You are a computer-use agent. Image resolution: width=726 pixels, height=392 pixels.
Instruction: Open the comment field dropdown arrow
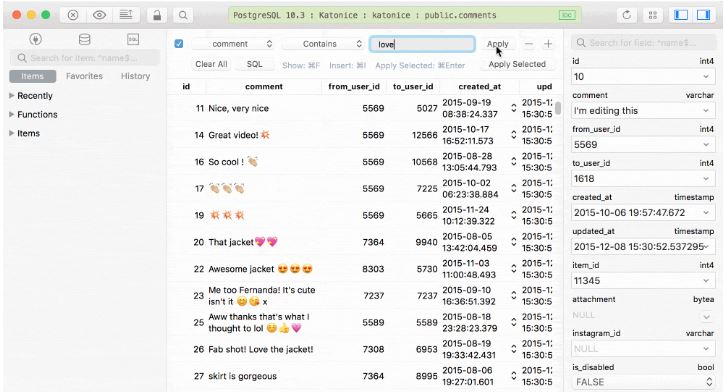click(706, 111)
